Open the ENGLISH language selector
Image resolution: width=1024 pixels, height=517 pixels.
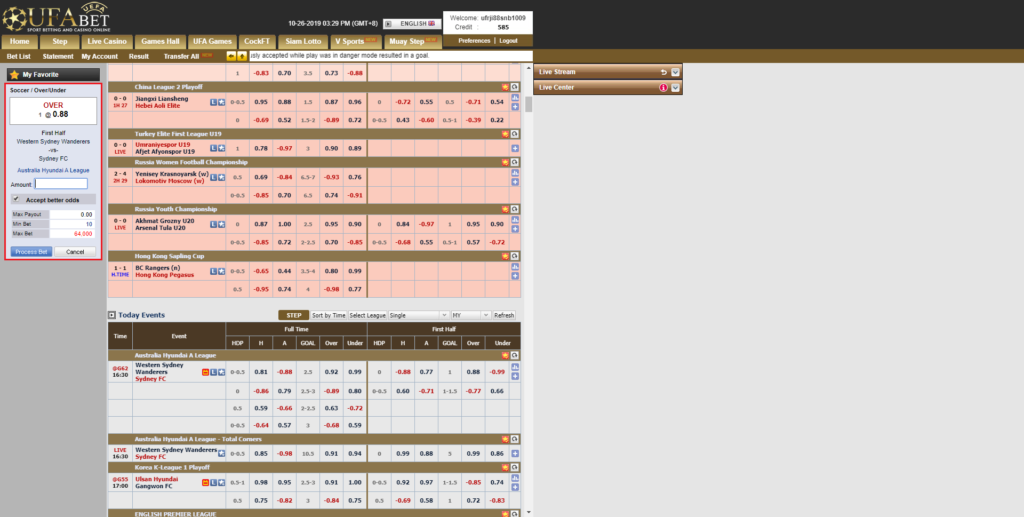pyautogui.click(x=412, y=24)
